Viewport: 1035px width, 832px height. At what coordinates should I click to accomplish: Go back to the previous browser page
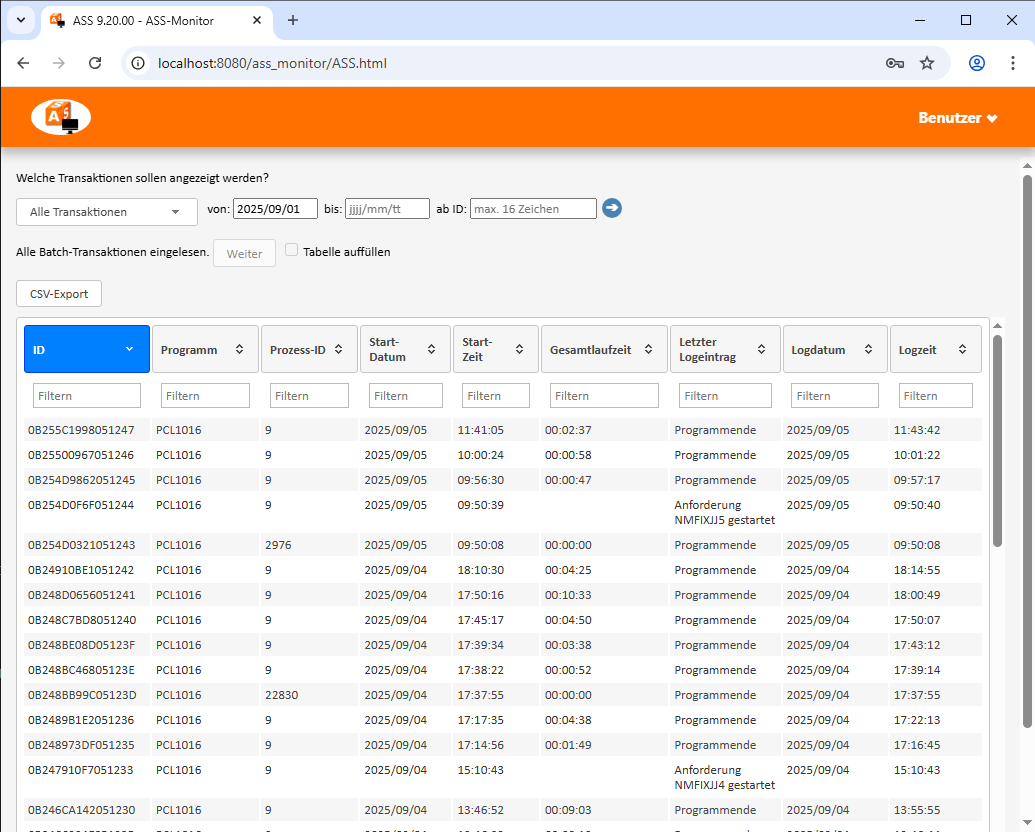[x=23, y=63]
